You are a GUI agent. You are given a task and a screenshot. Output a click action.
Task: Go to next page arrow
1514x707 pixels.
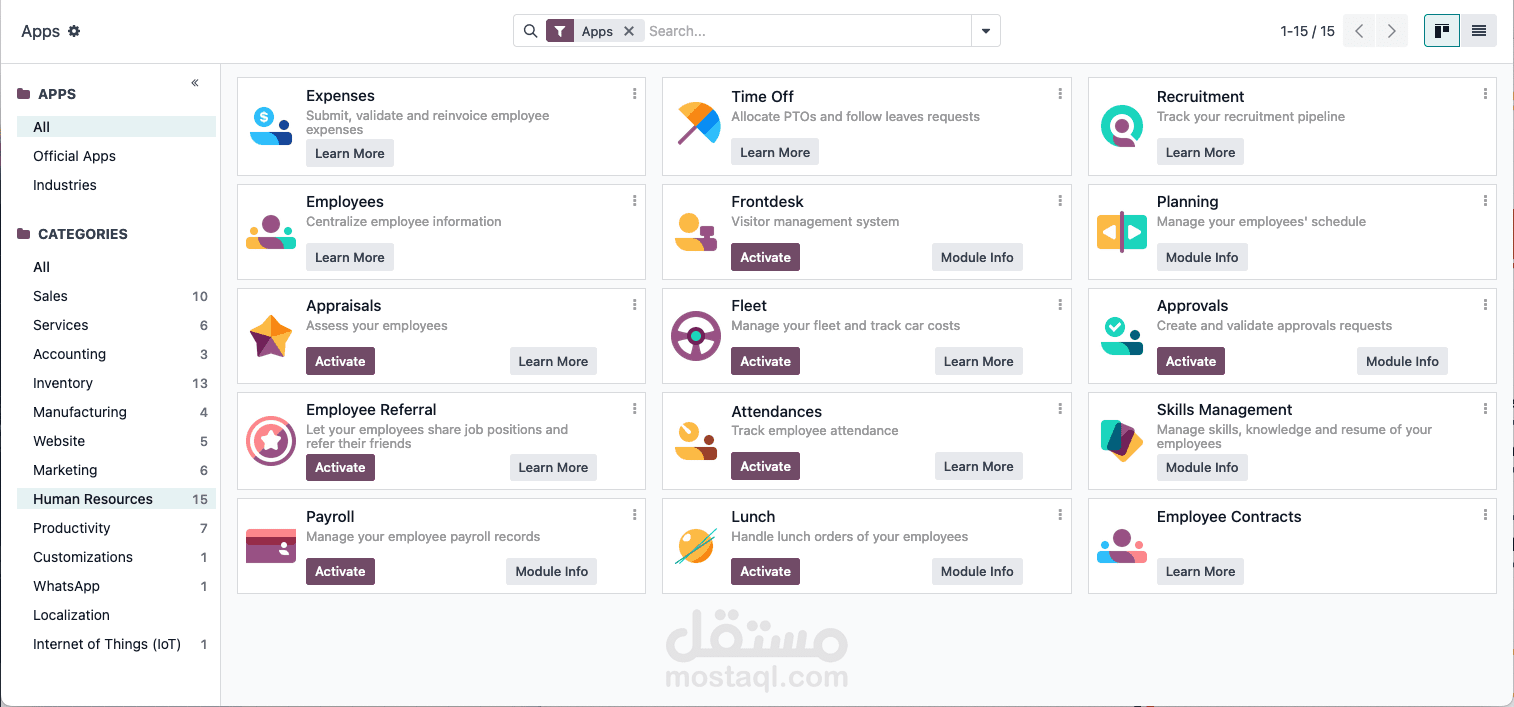tap(1391, 31)
